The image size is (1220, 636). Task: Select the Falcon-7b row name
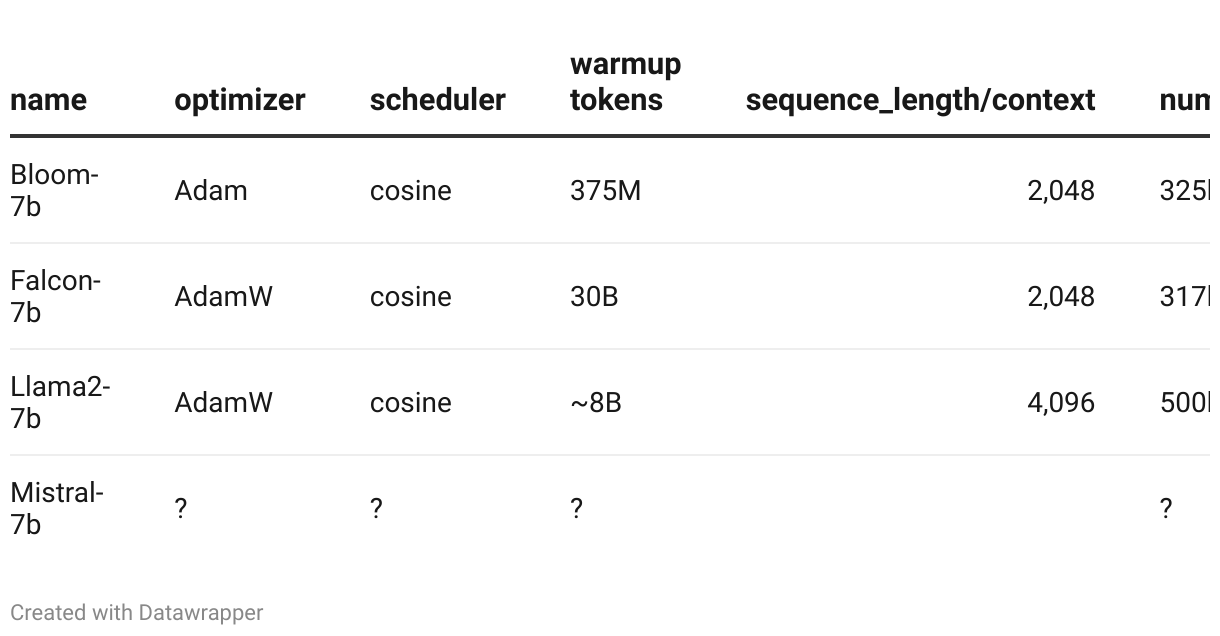point(55,296)
